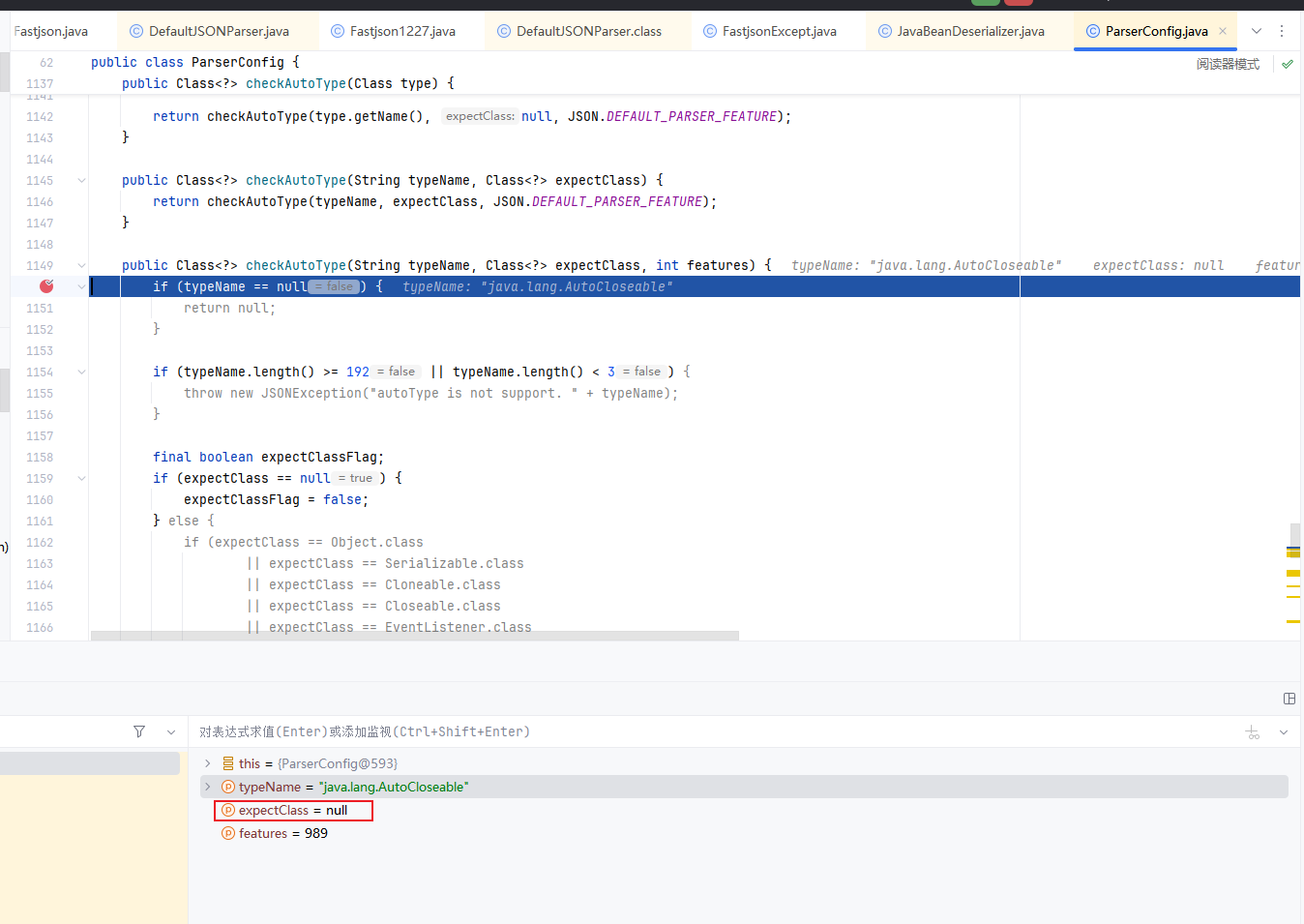Click the sticky line 'public class ParserConfig {'

click(194, 62)
